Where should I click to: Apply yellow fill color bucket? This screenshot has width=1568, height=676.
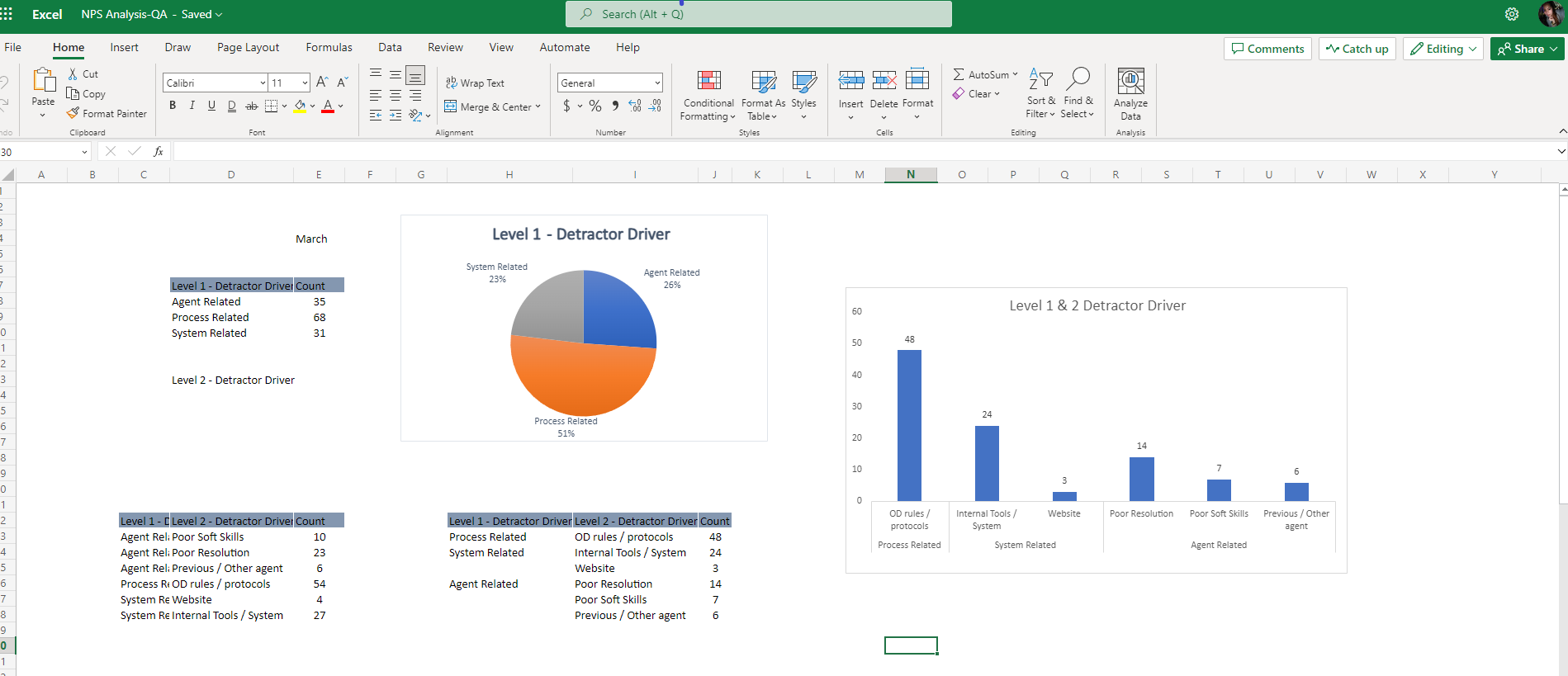[300, 106]
